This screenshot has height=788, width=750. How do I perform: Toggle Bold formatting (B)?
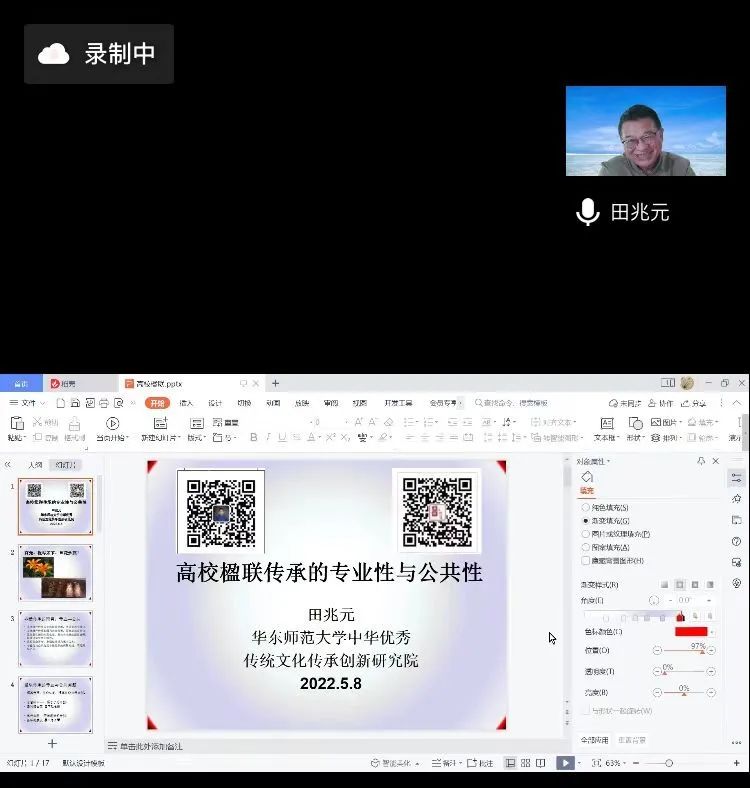click(x=253, y=437)
